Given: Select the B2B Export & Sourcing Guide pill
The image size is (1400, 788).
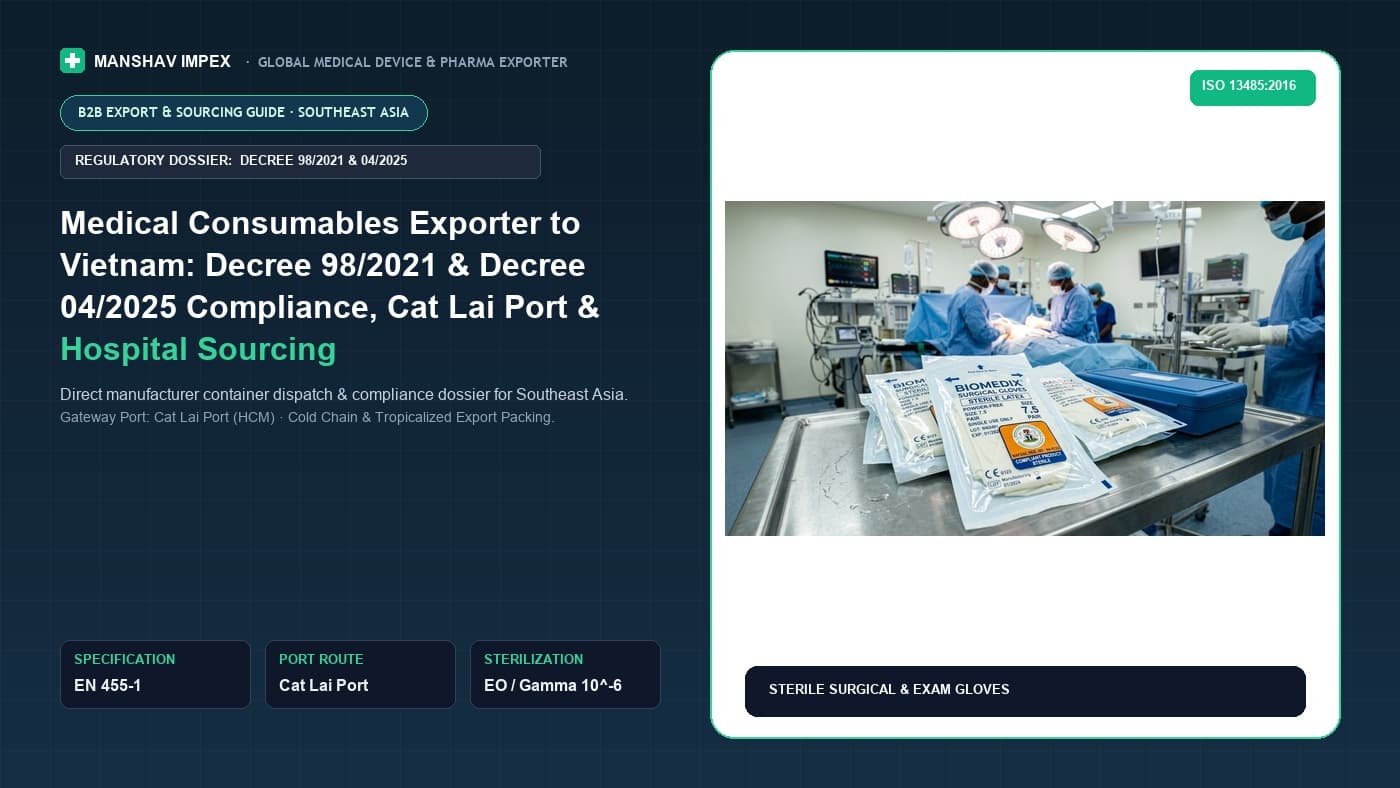Looking at the screenshot, I should pyautogui.click(x=244, y=113).
